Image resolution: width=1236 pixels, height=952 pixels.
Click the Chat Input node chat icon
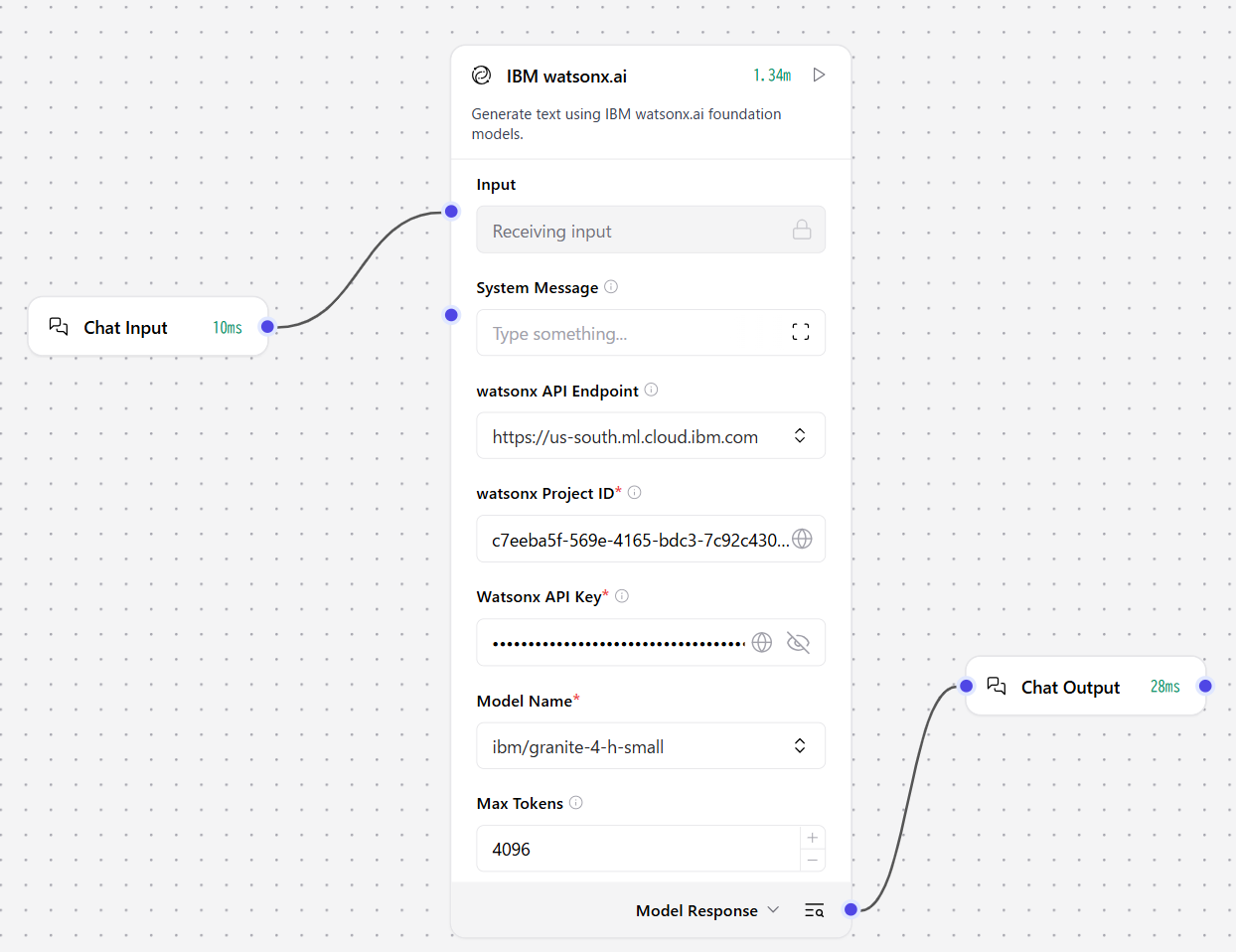[x=59, y=326]
